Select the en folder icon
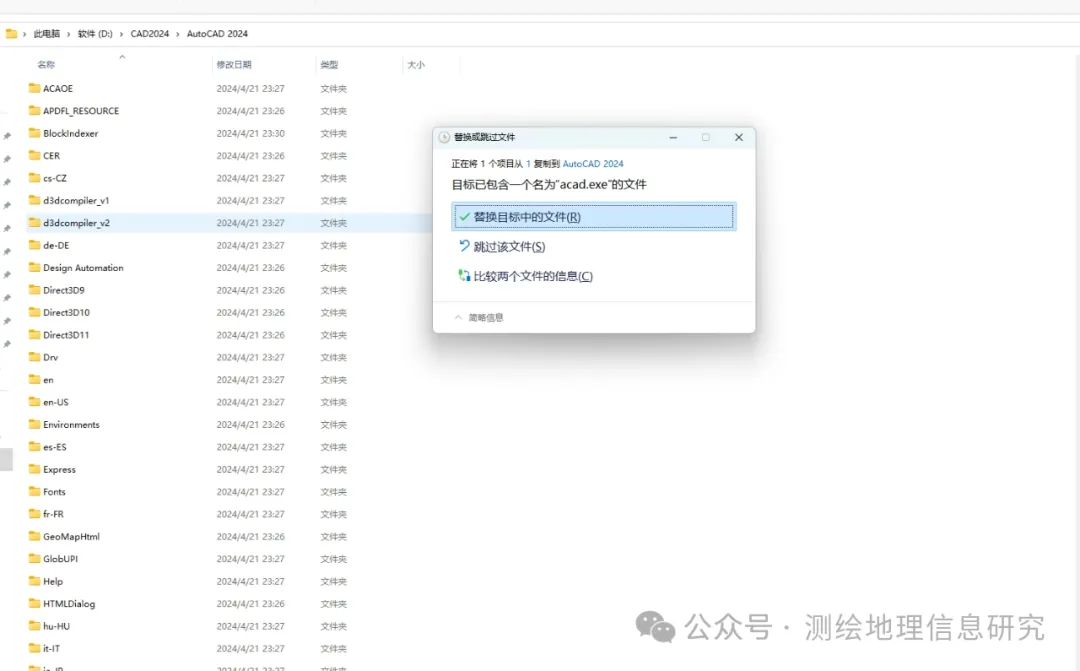 point(34,379)
